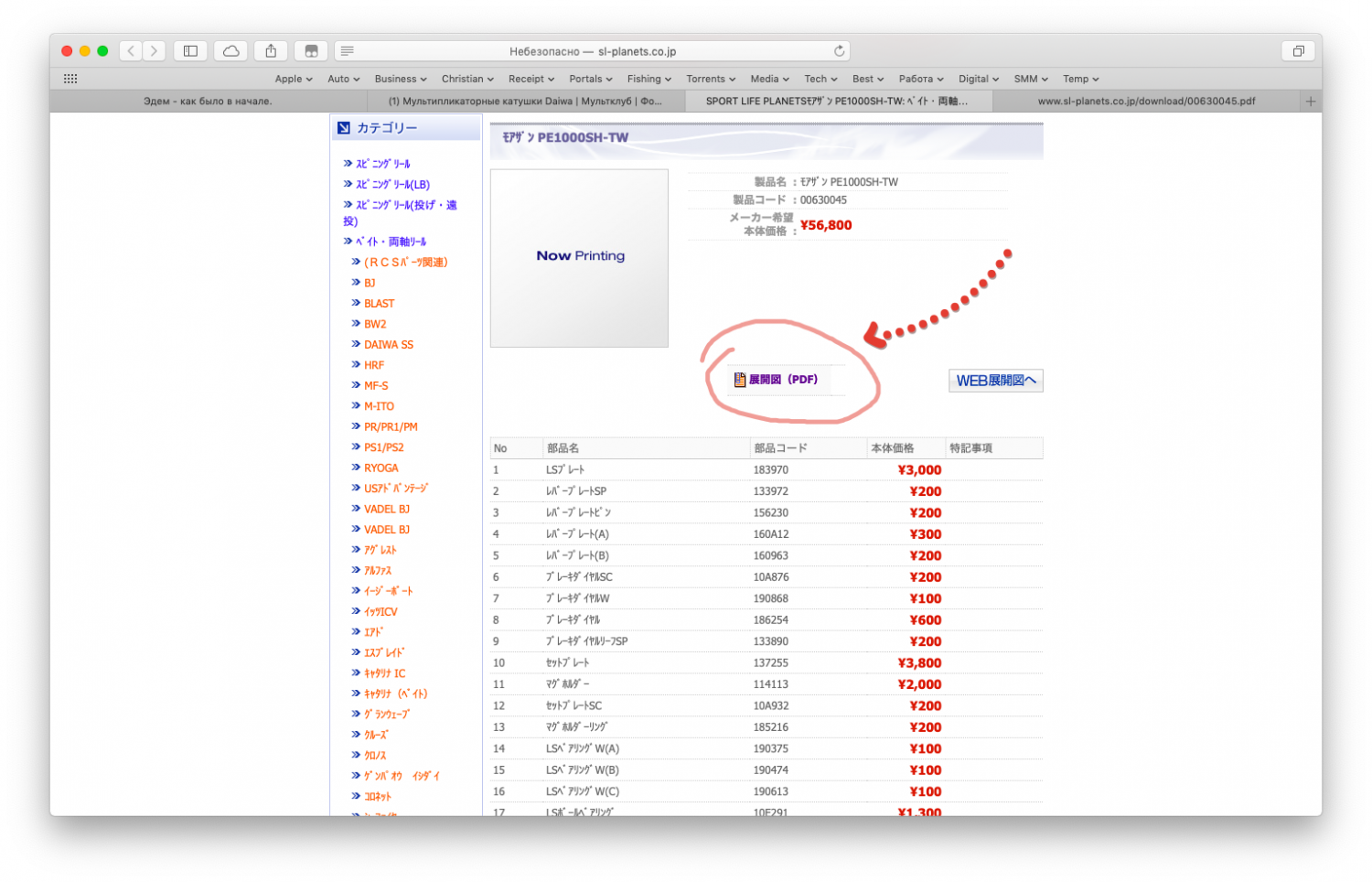Open the PR/PR1/PM category link
The height and width of the screenshot is (882, 1372).
click(x=391, y=427)
